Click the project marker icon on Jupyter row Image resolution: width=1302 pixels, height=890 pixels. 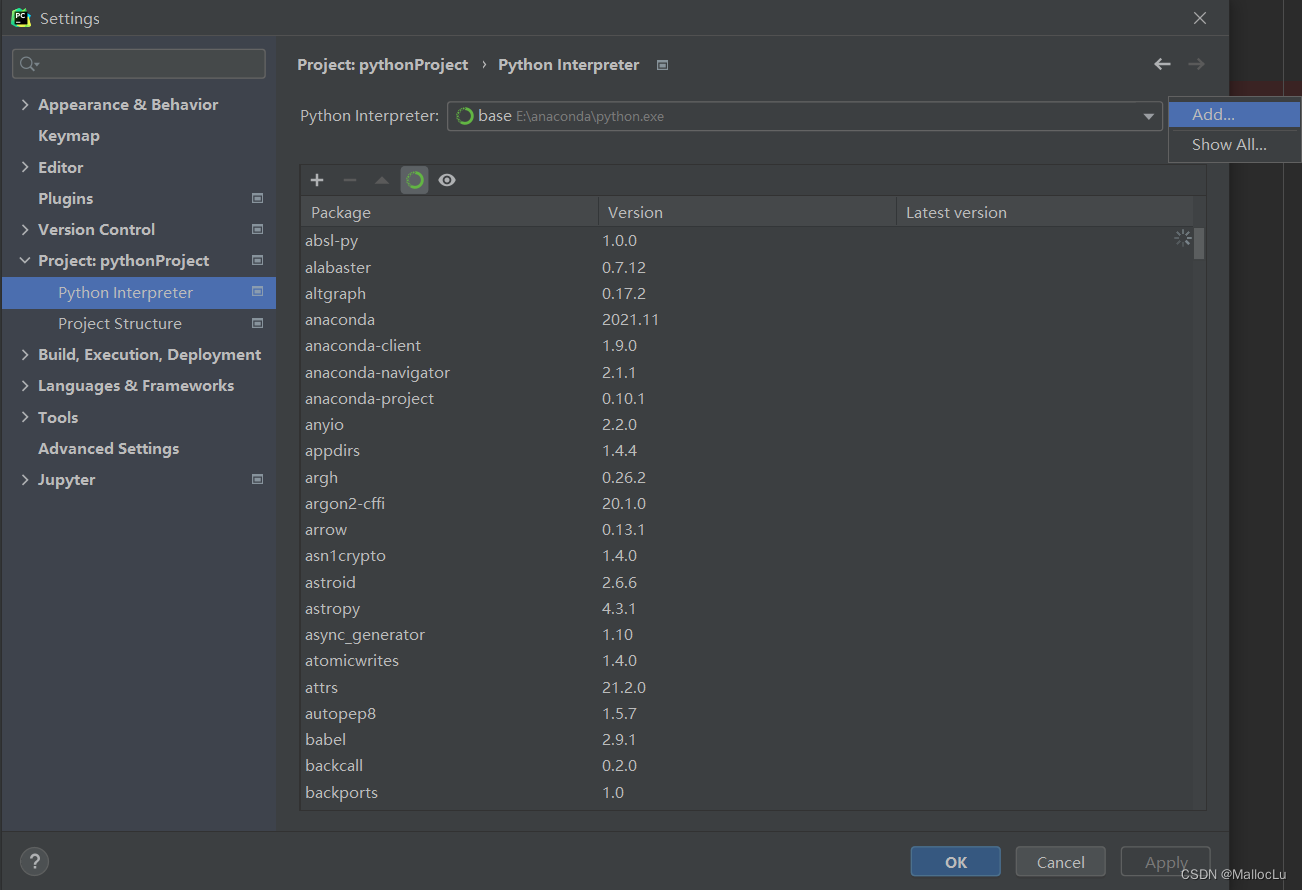257,479
